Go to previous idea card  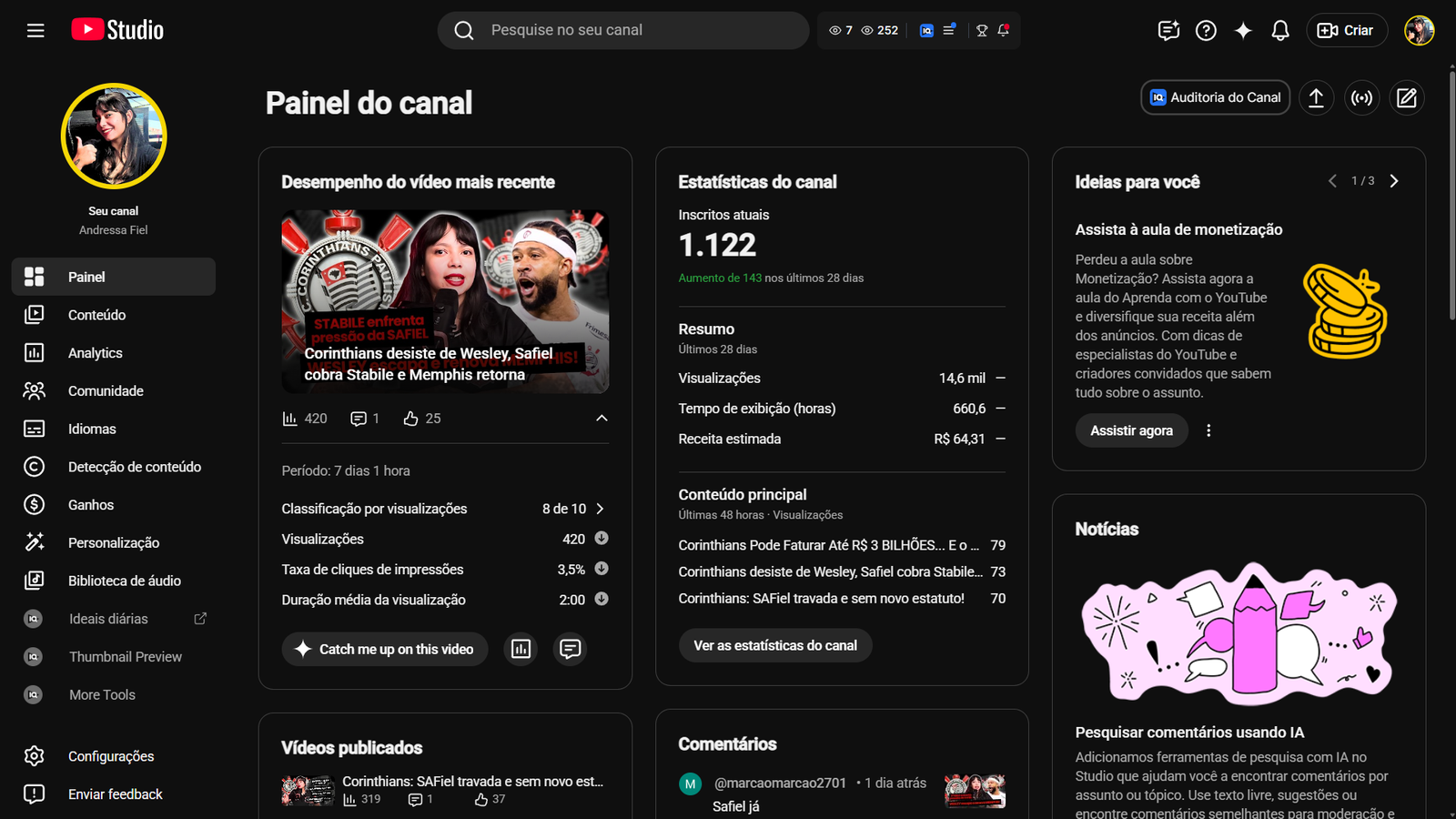1332,181
